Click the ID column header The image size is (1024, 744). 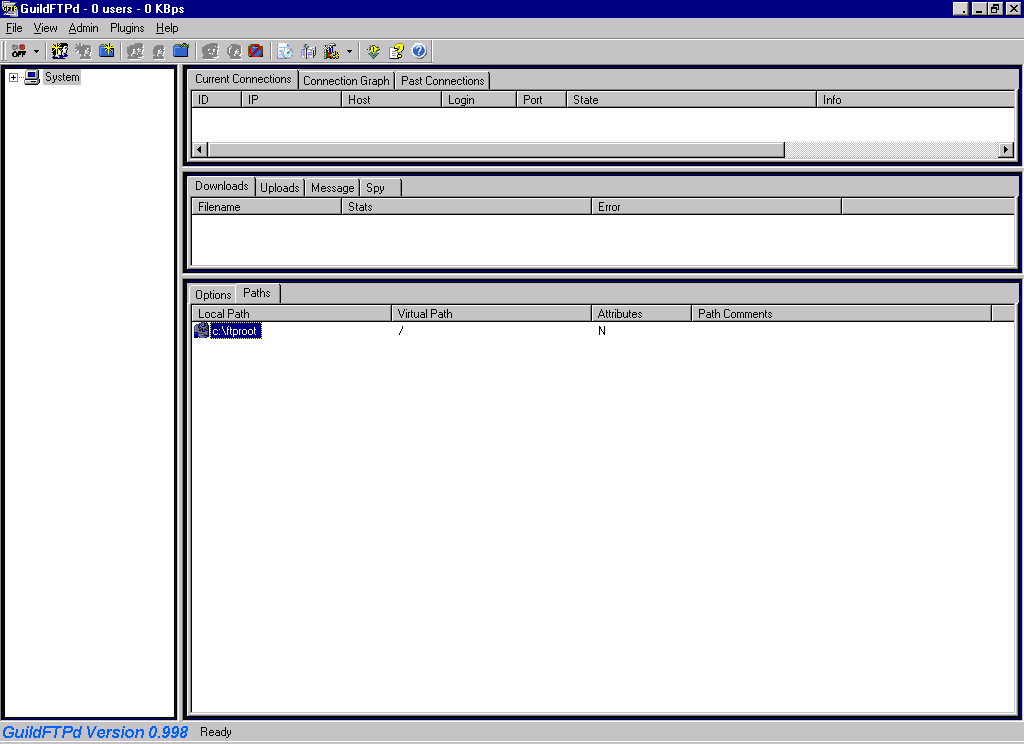click(x=216, y=99)
